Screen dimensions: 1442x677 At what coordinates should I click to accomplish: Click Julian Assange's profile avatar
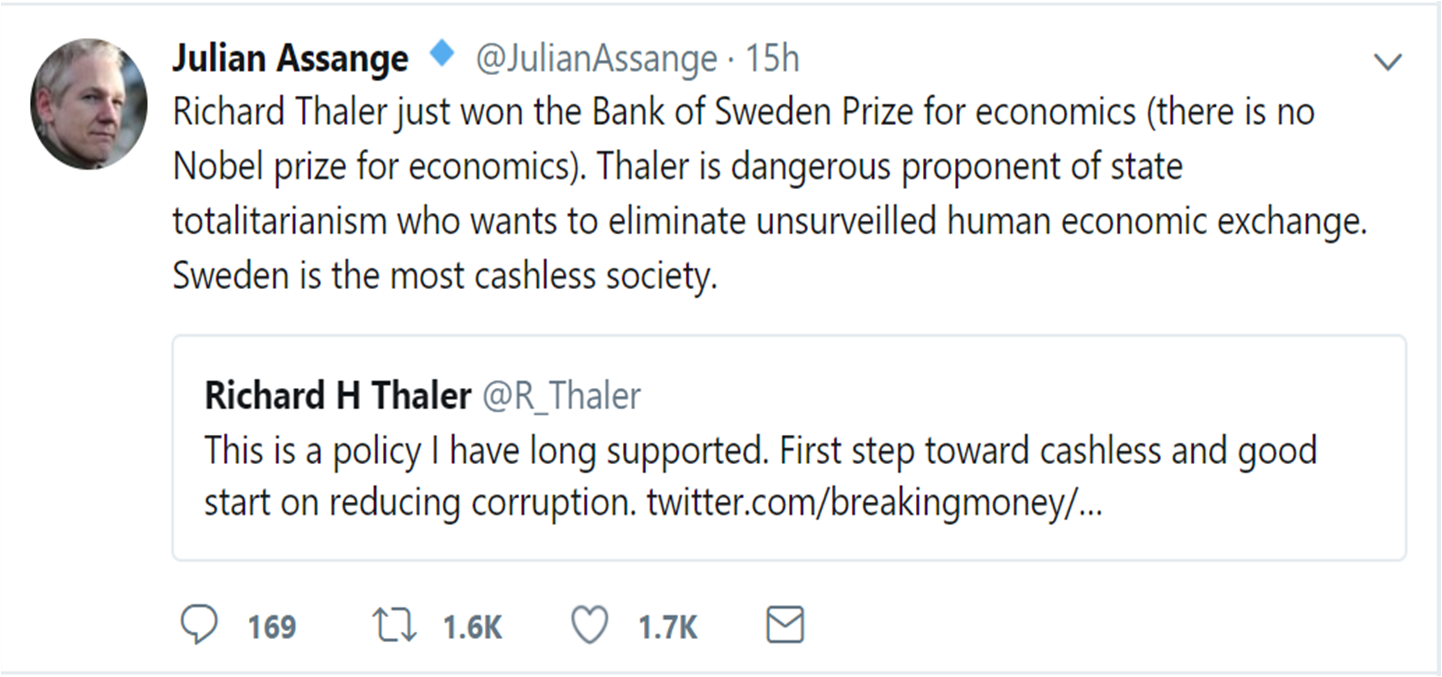click(x=90, y=105)
